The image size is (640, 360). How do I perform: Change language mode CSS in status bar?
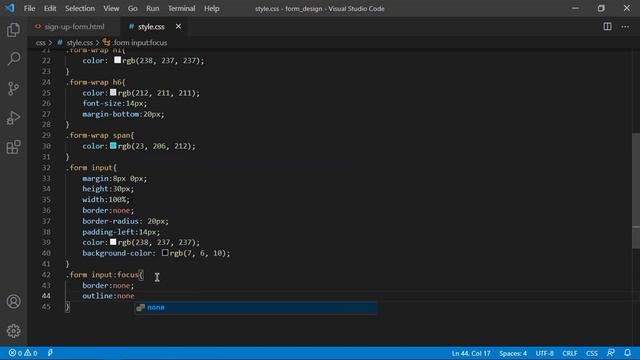click(592, 353)
